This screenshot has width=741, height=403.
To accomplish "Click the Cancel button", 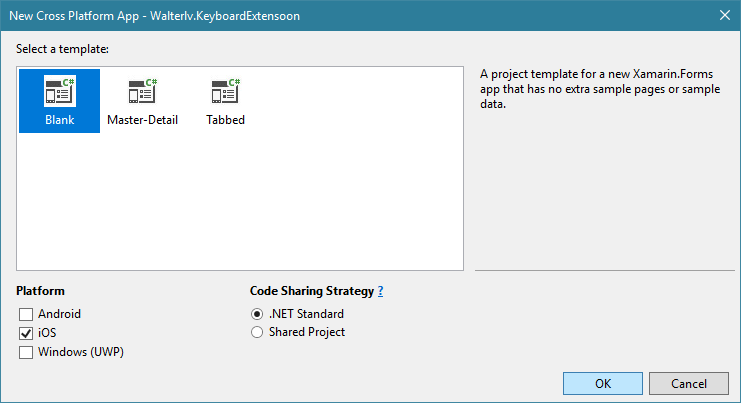I will click(689, 383).
